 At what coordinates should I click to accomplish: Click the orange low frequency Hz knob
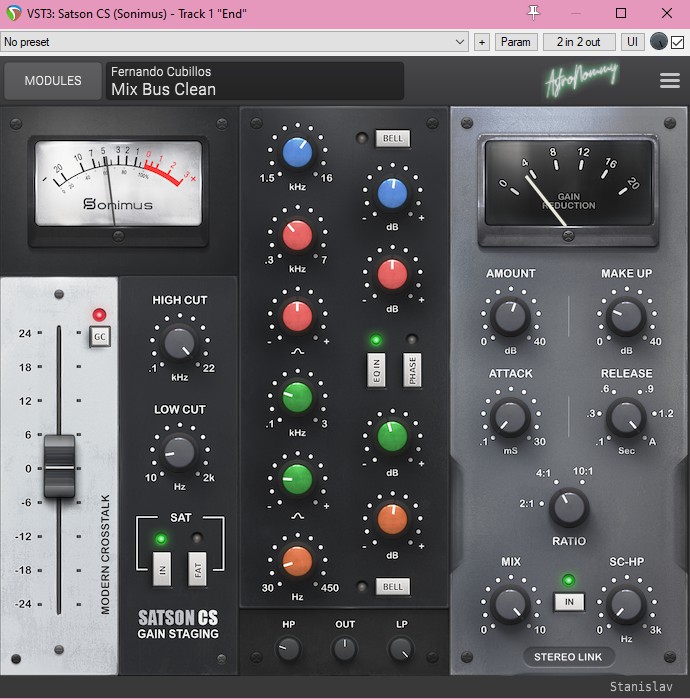(297, 560)
